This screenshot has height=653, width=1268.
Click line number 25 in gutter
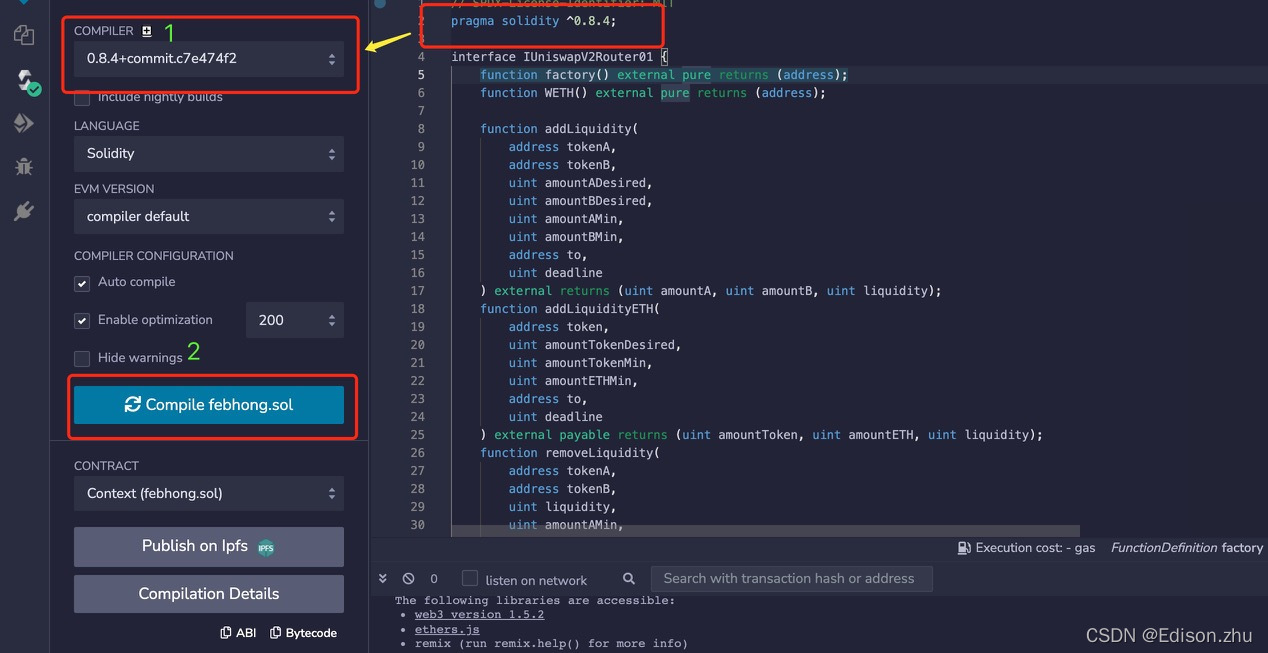[x=417, y=435]
